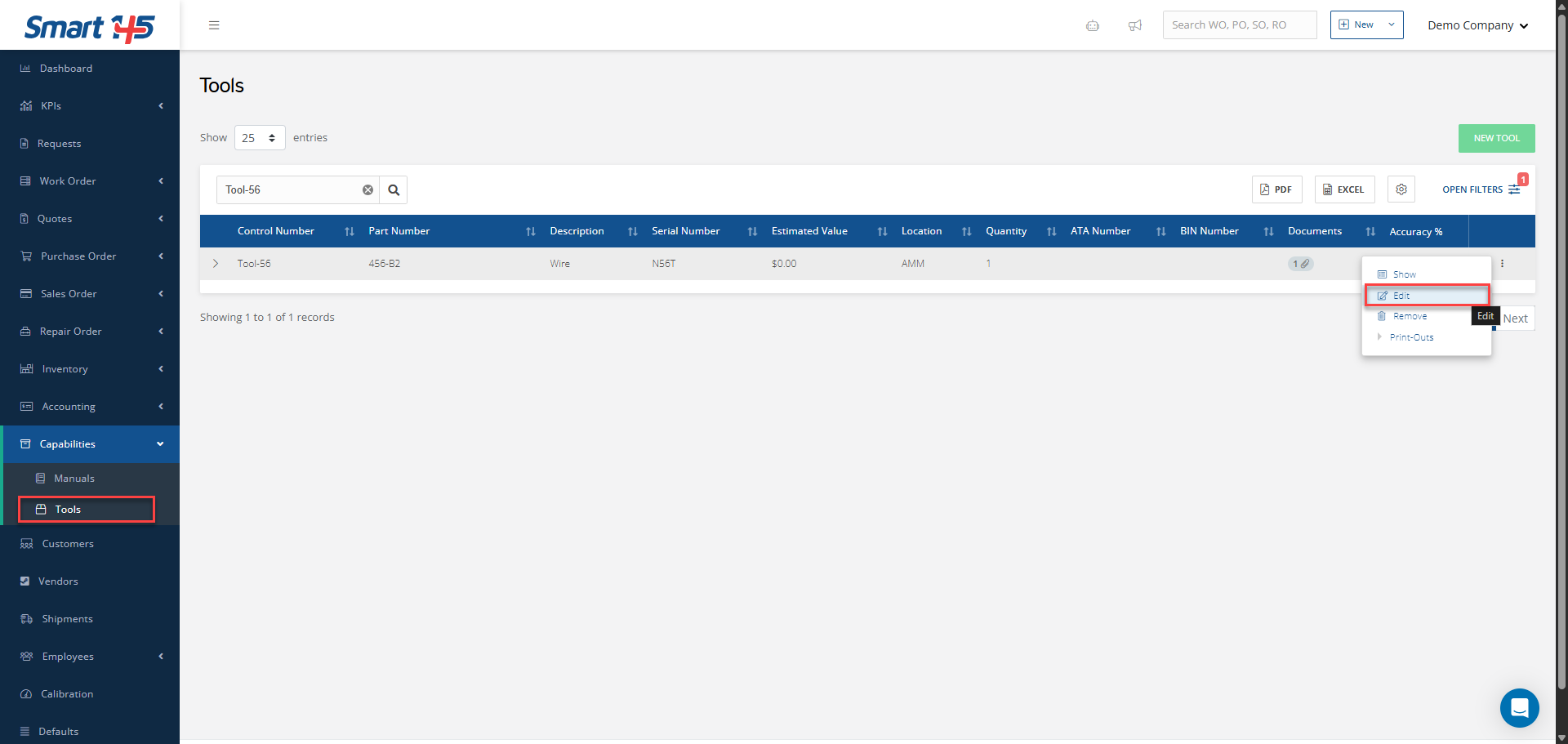Open the Demo Company dropdown
This screenshot has width=1568, height=744.
click(x=1477, y=25)
